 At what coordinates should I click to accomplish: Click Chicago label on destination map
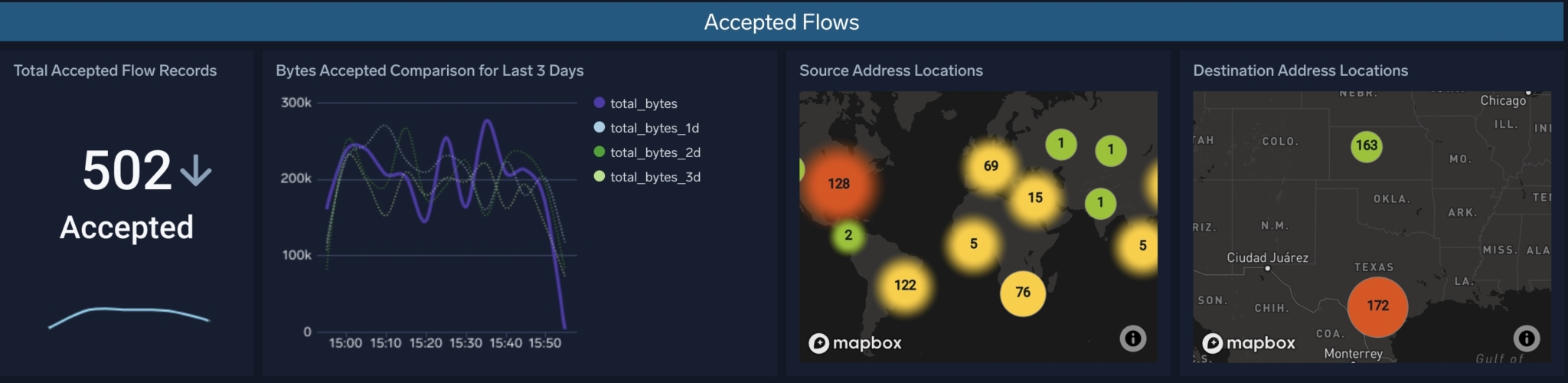click(x=1503, y=100)
